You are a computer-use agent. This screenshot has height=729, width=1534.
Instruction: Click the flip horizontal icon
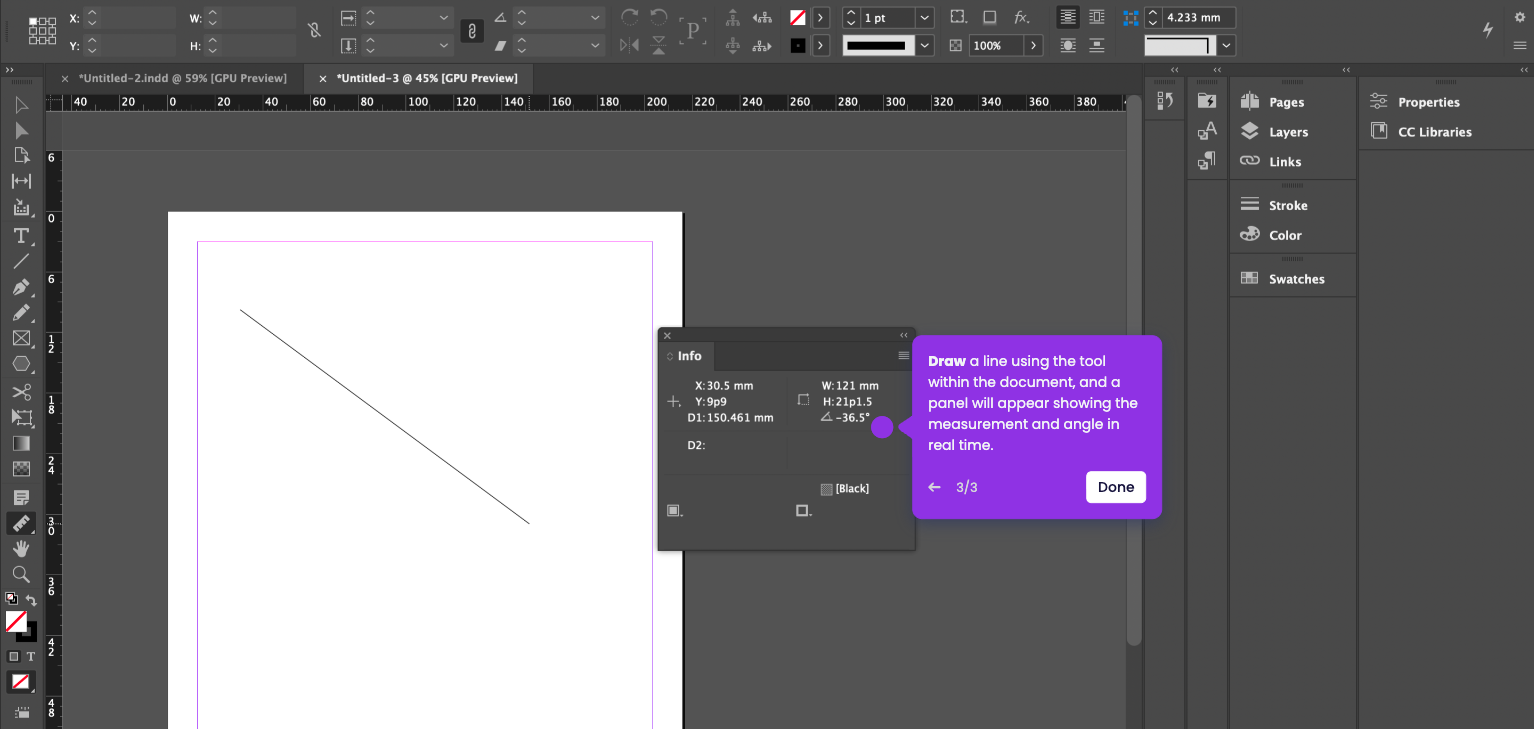pos(629,45)
